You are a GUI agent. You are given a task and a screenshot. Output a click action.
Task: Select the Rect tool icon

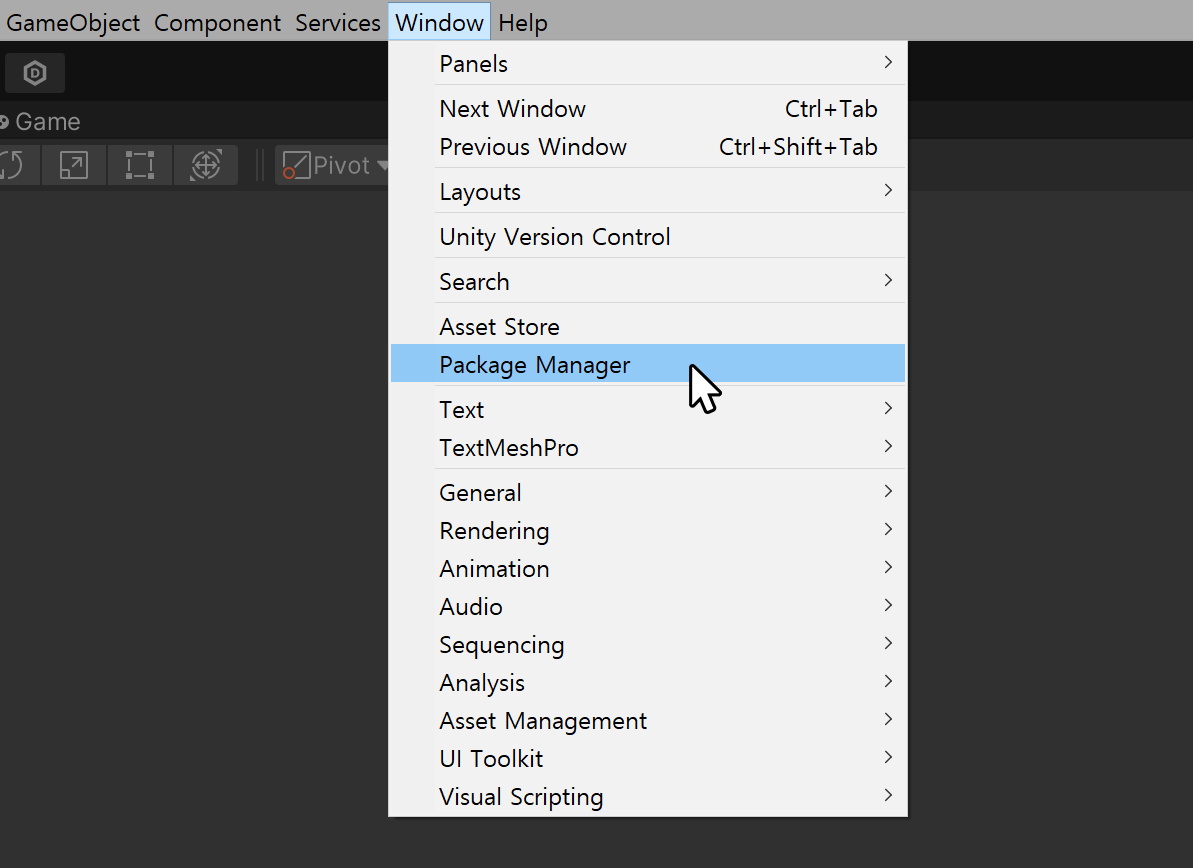pos(139,165)
